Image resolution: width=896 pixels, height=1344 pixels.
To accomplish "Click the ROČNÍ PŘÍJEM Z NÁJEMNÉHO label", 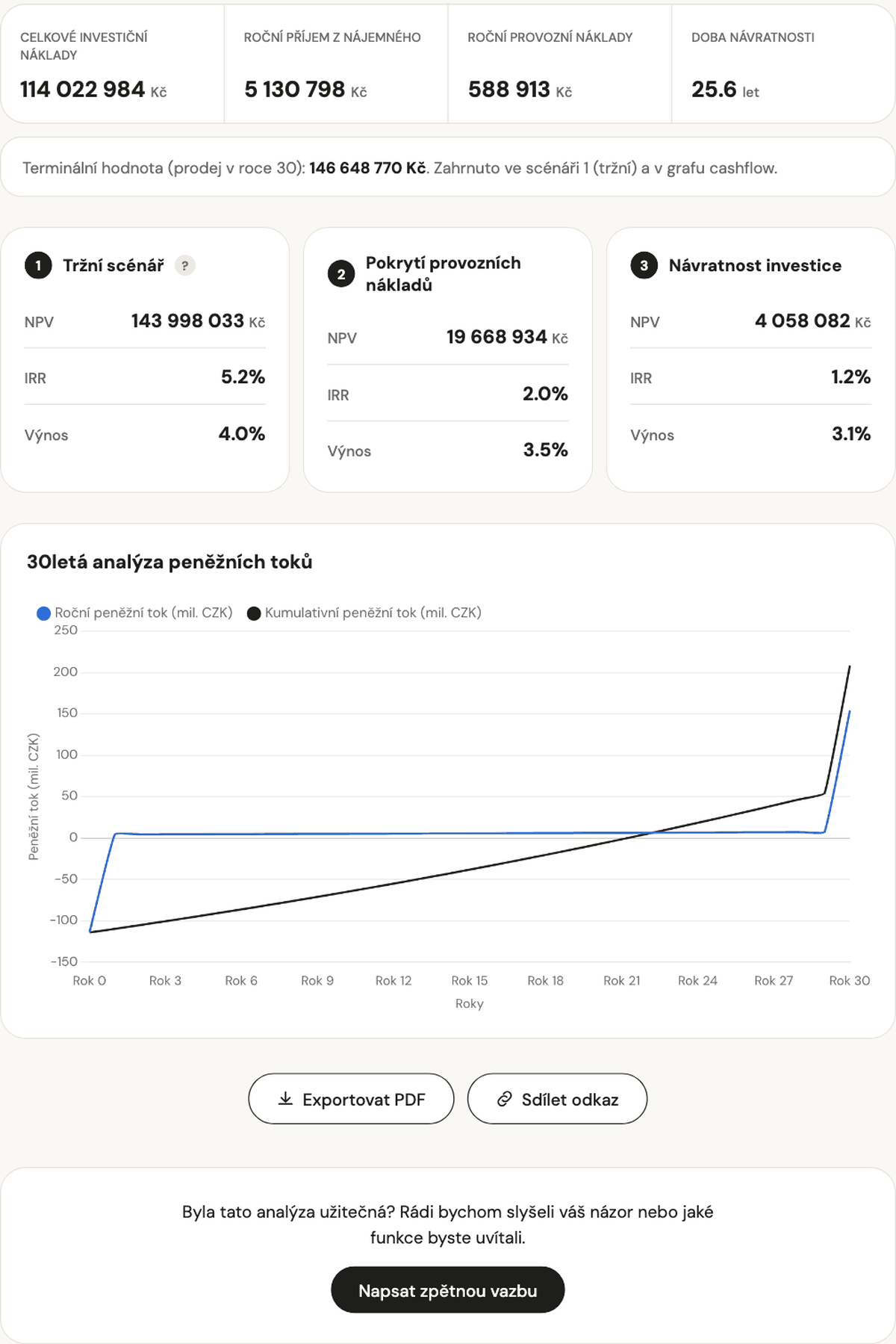I will pyautogui.click(x=332, y=37).
